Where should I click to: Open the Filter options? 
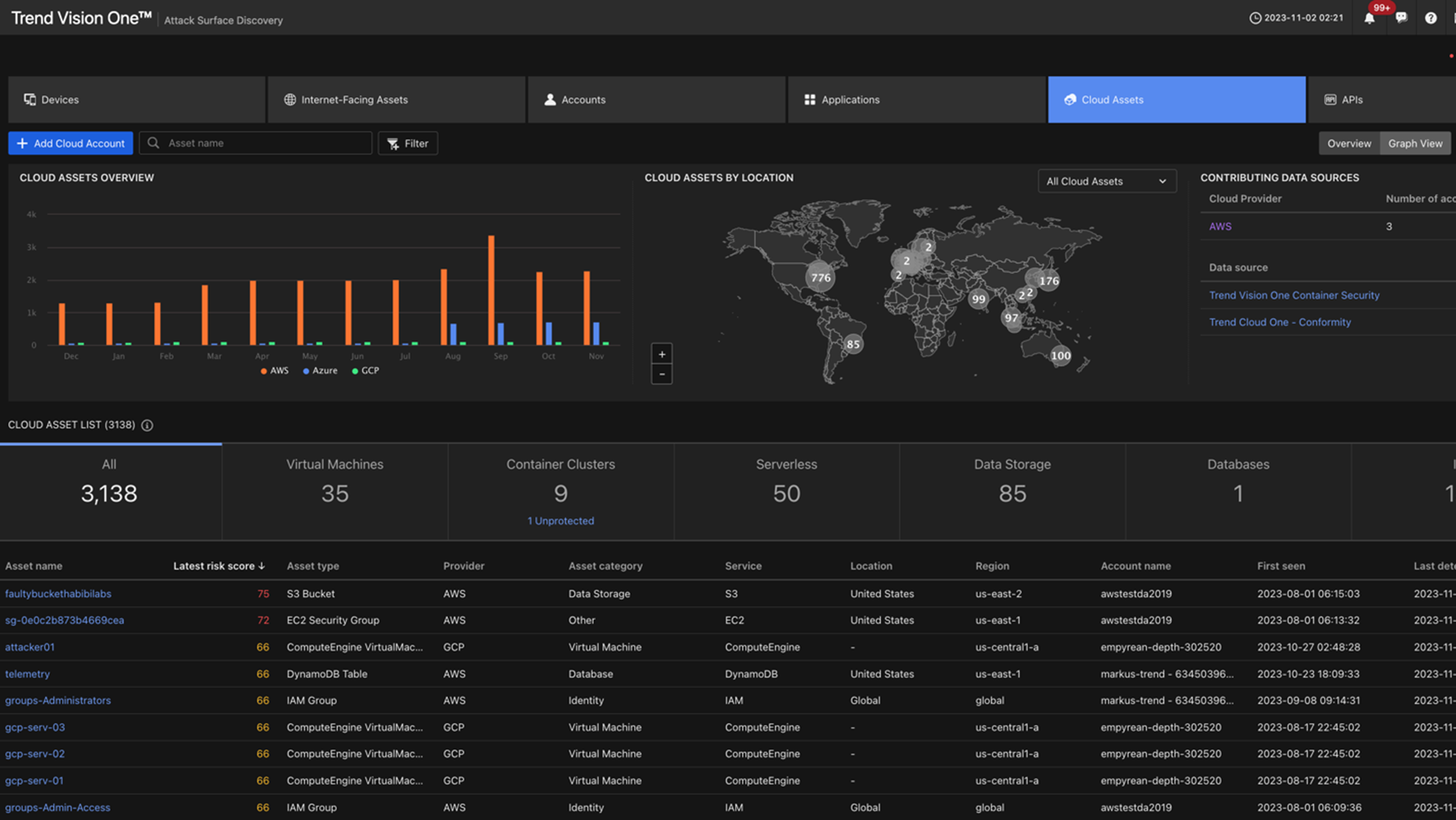[408, 144]
